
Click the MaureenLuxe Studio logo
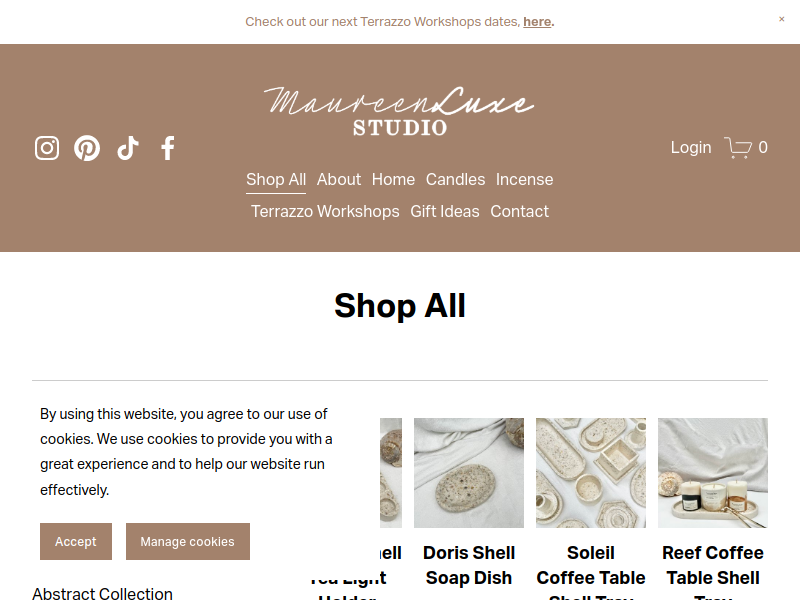point(399,112)
